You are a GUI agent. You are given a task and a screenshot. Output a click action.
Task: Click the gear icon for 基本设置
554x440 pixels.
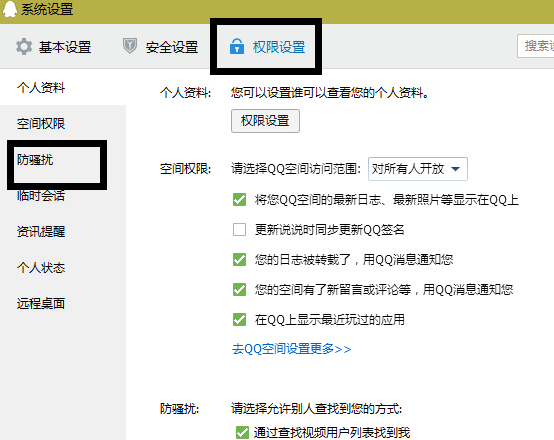24,47
